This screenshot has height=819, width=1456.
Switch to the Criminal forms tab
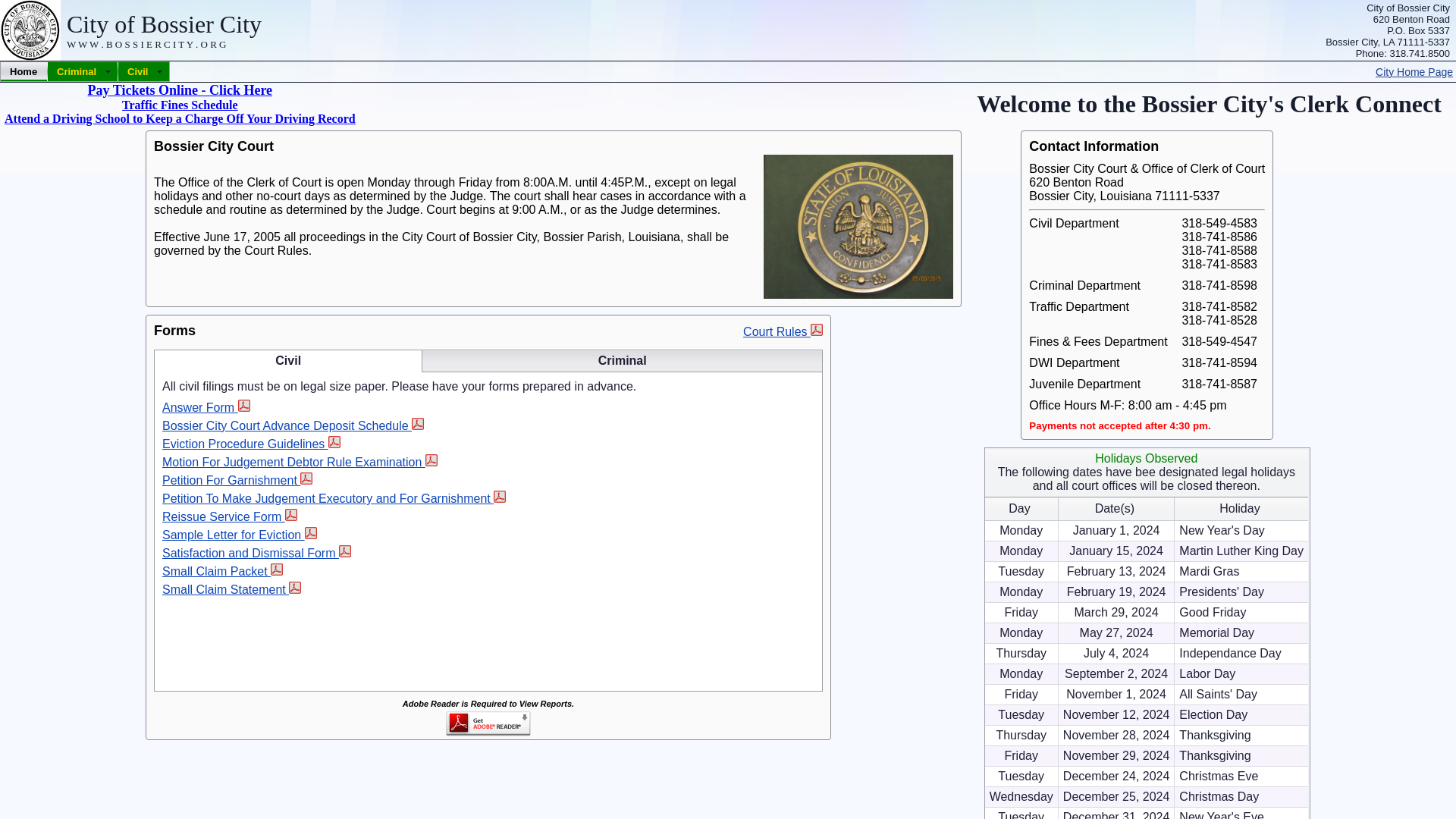coord(622,361)
